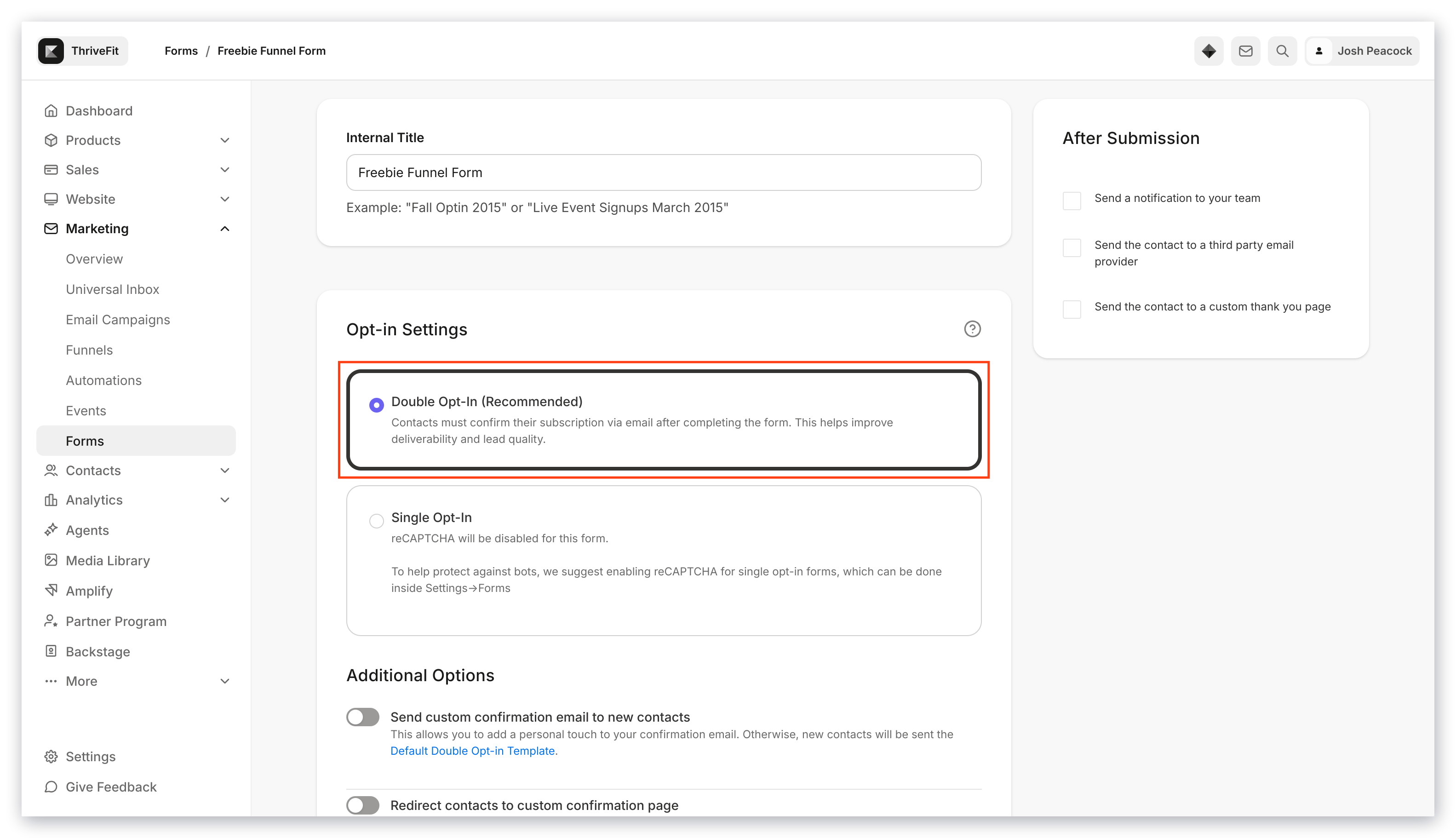The image size is (1456, 838).
Task: Go to Email Campaigns
Action: (x=118, y=320)
